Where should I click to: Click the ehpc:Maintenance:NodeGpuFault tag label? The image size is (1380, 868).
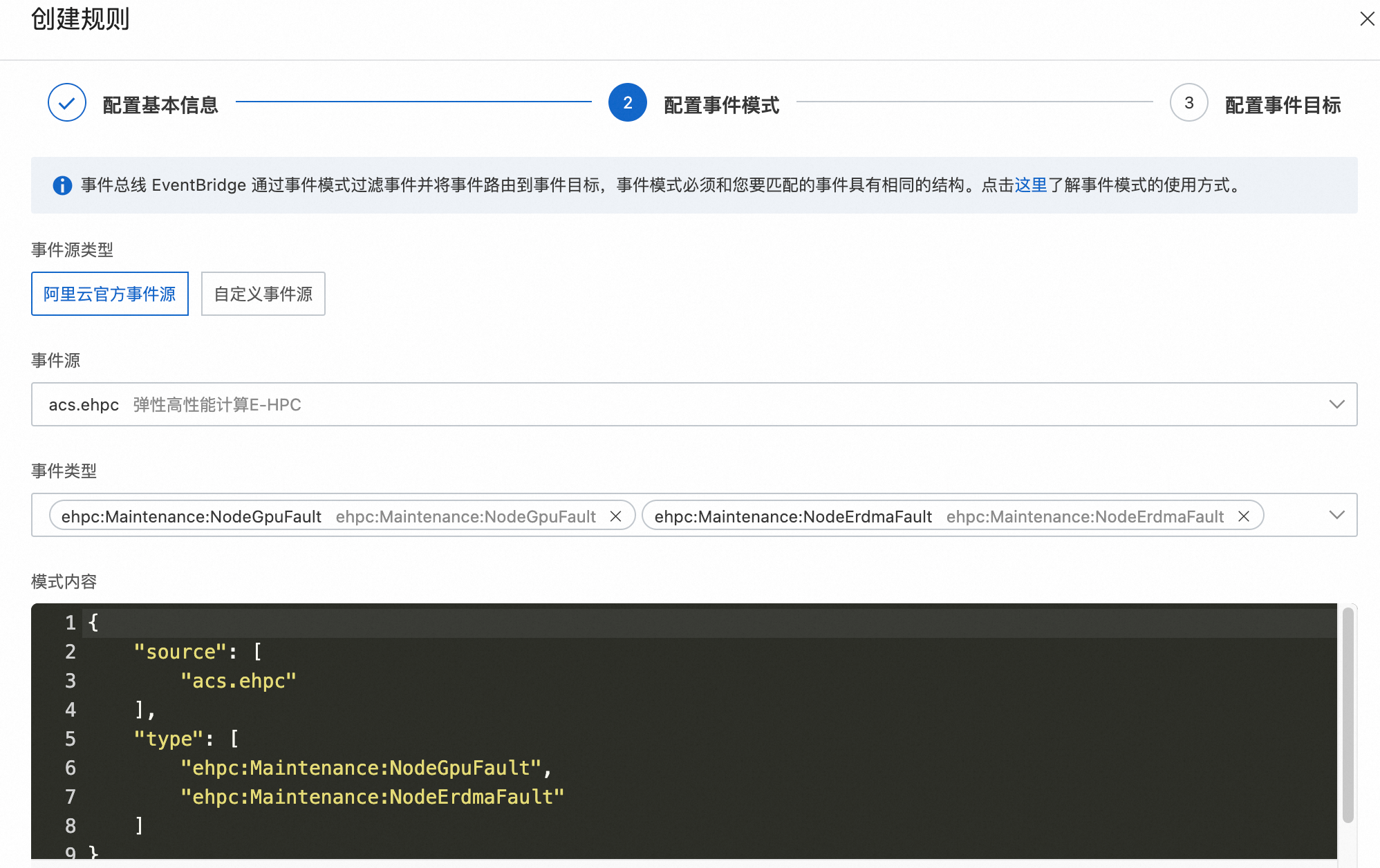192,516
